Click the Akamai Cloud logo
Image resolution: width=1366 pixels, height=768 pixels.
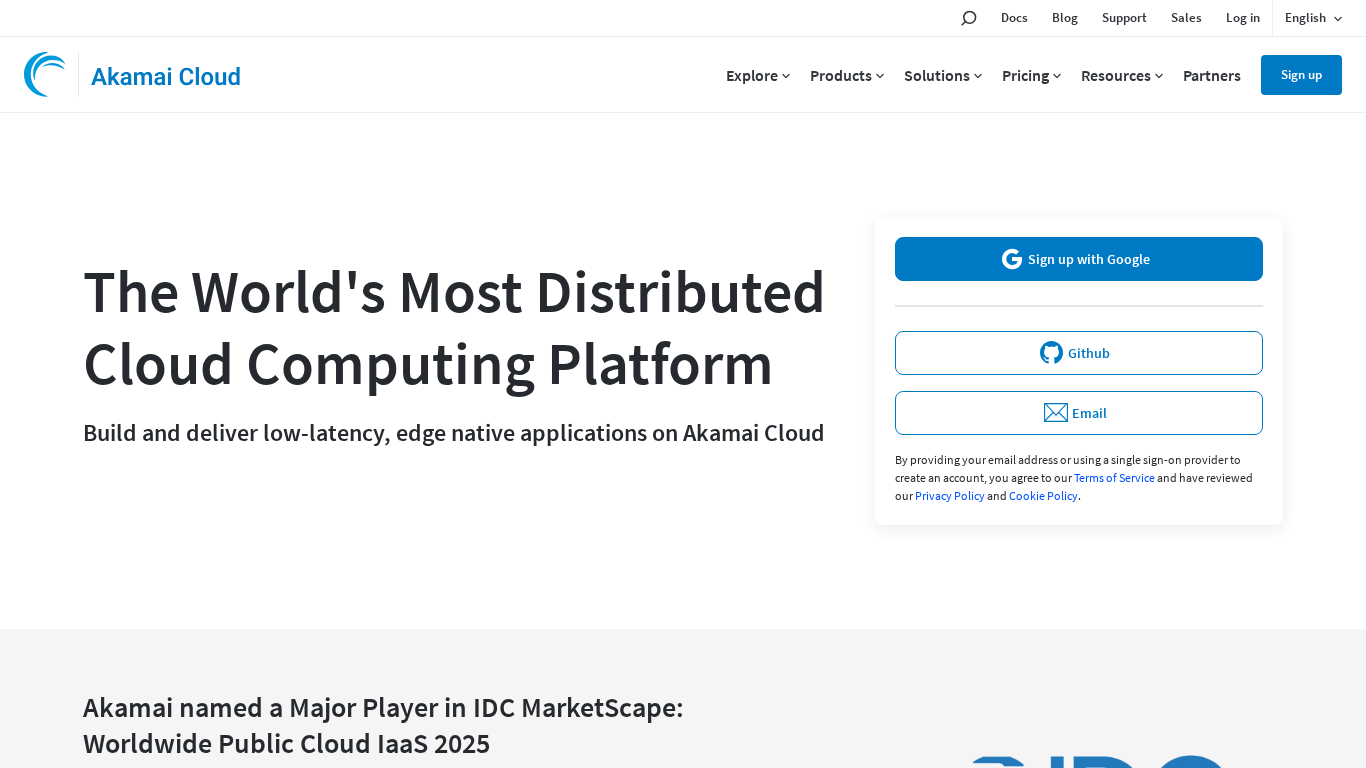point(133,74)
